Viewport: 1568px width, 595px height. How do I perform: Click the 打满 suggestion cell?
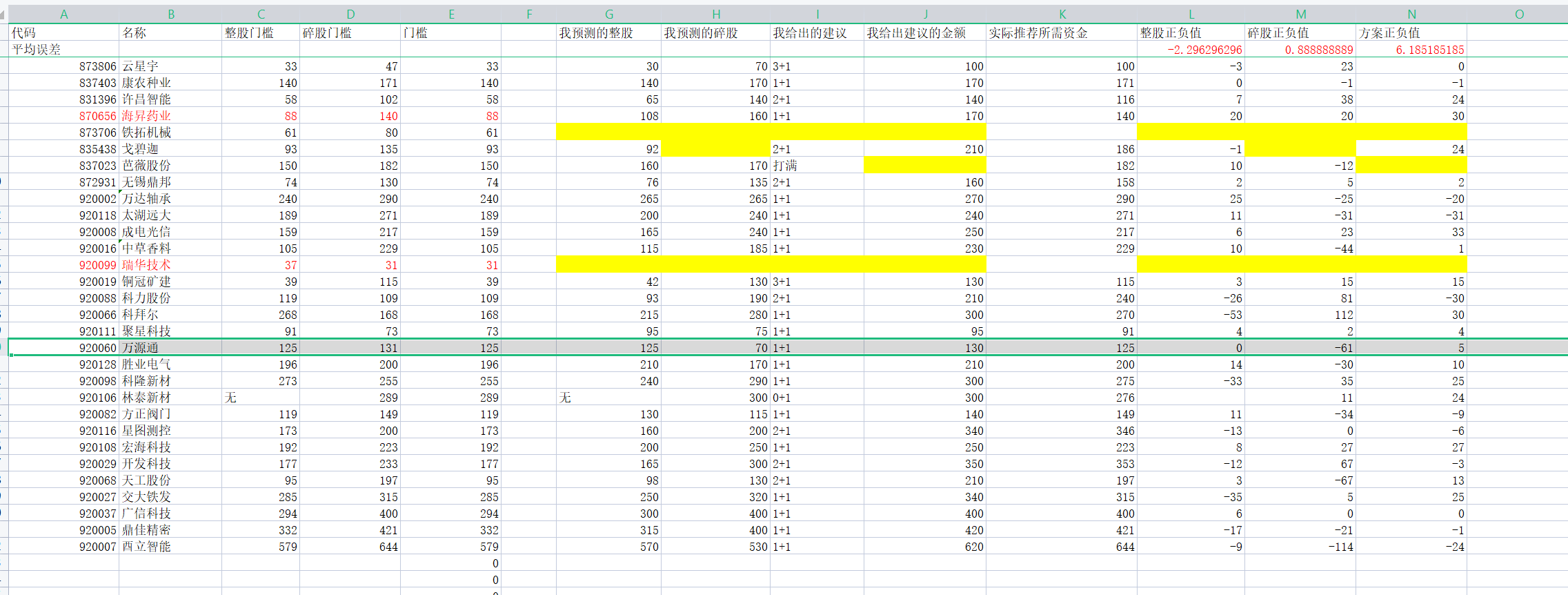pos(817,166)
